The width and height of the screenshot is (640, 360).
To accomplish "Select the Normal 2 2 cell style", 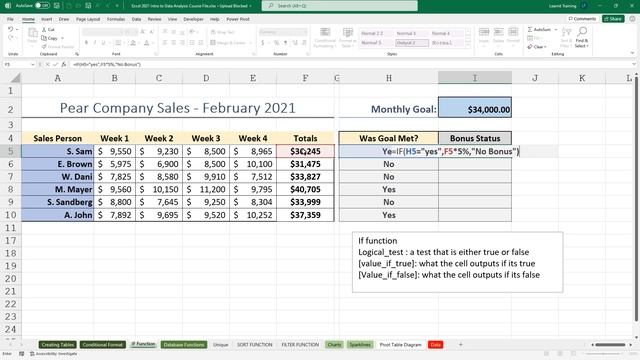I will click(x=376, y=33).
